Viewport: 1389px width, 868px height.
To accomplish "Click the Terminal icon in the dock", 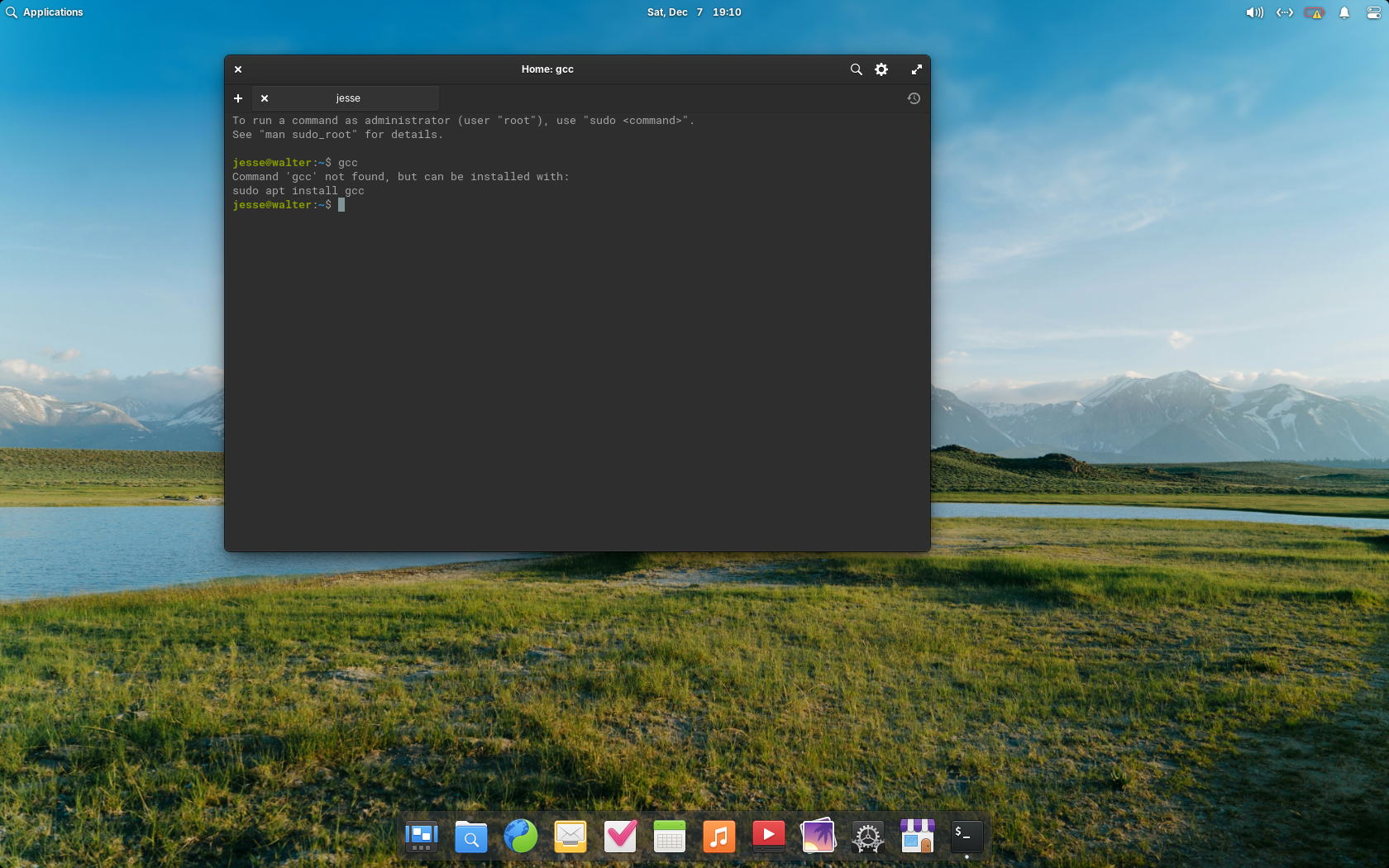I will pyautogui.click(x=967, y=837).
